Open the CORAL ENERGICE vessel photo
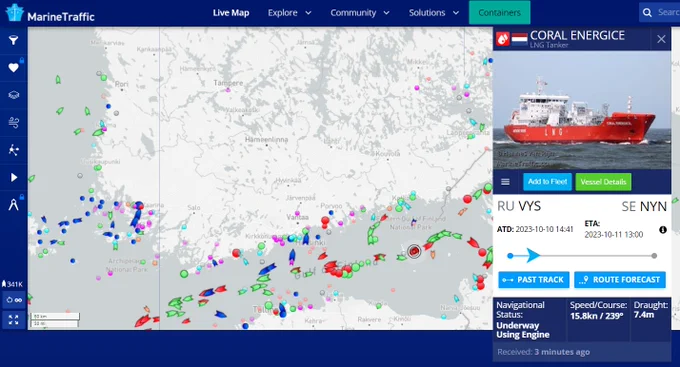 582,110
